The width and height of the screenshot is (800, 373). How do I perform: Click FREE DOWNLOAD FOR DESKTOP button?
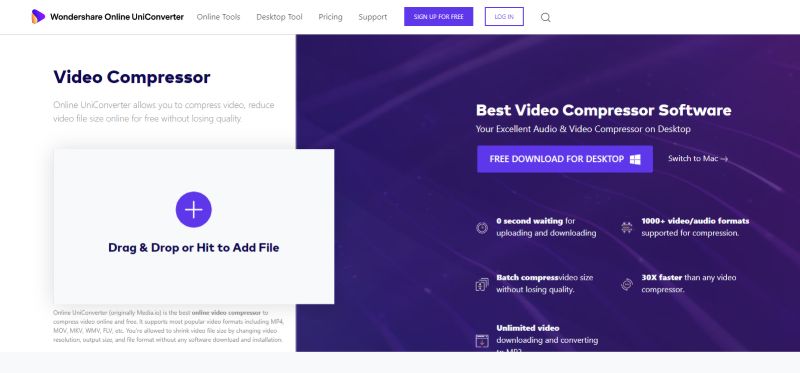[x=565, y=159]
